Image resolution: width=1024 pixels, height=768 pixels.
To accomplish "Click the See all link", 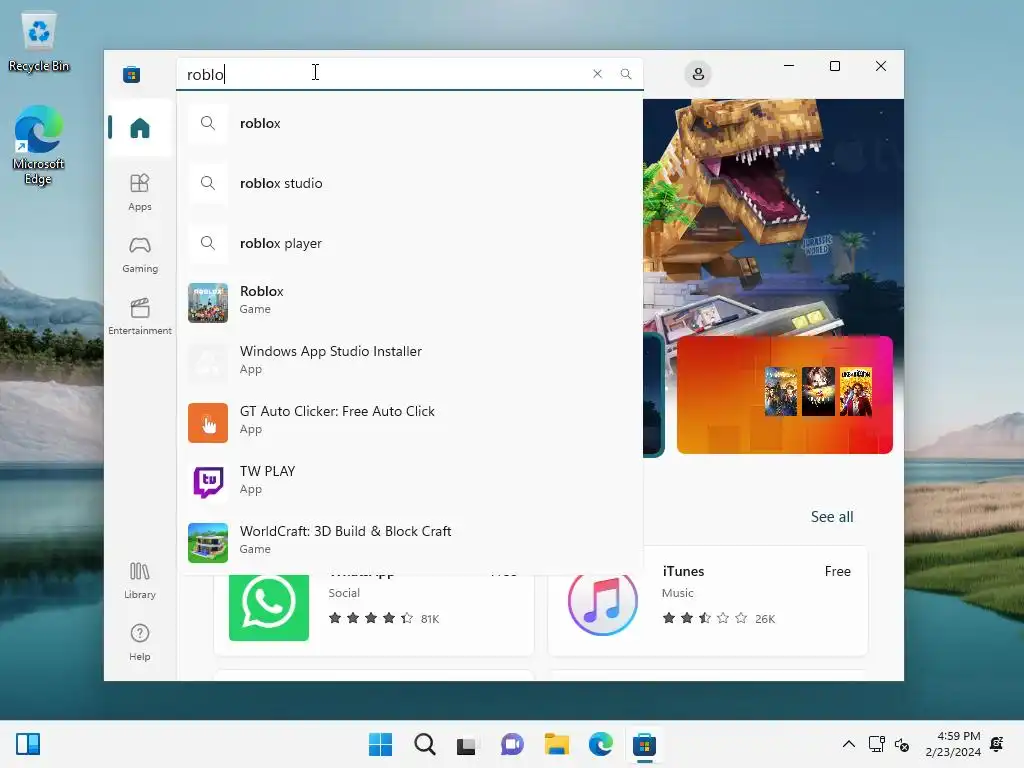I will (832, 517).
